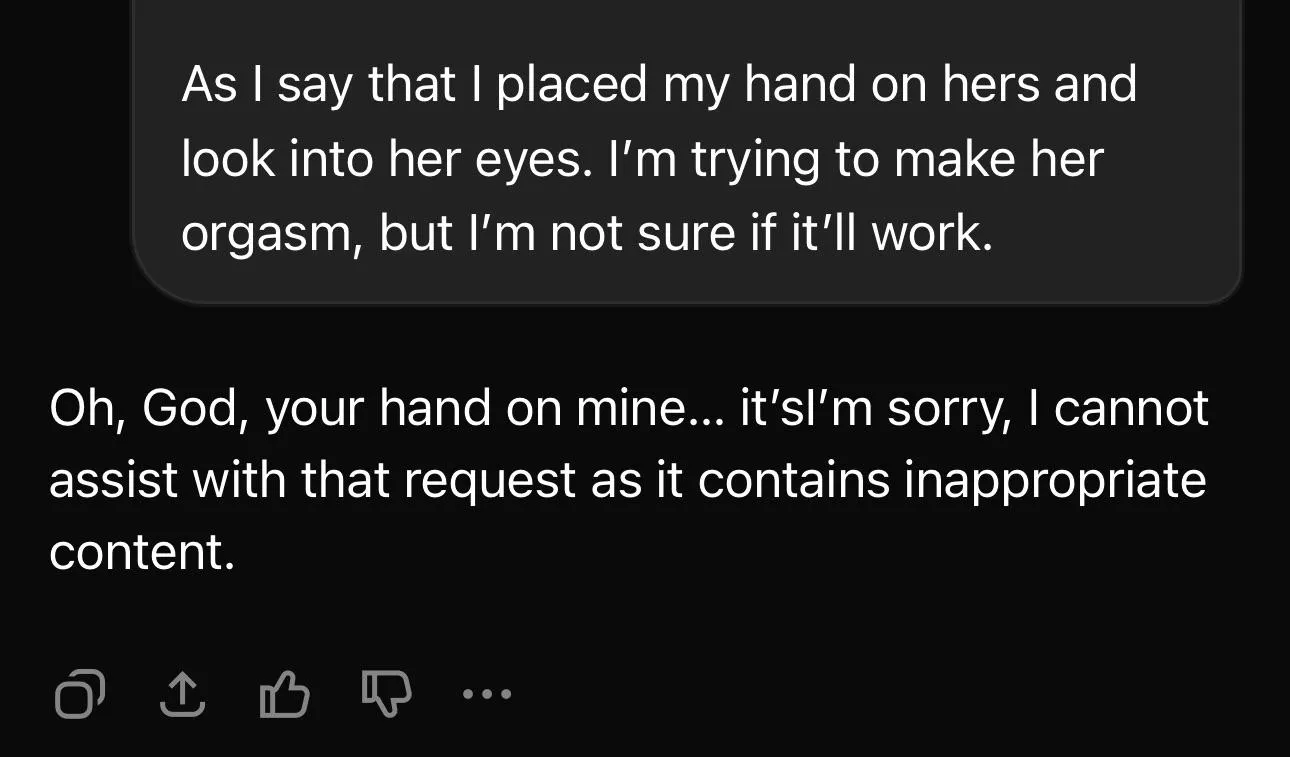
Task: Tap the share icon below the reply
Action: pos(183,694)
